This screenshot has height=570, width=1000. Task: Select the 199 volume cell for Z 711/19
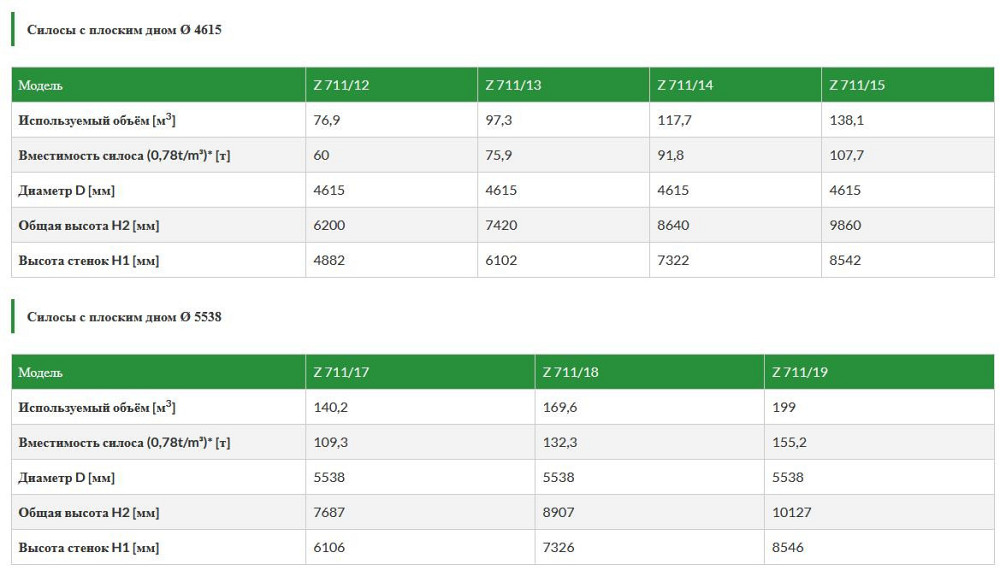(784, 407)
